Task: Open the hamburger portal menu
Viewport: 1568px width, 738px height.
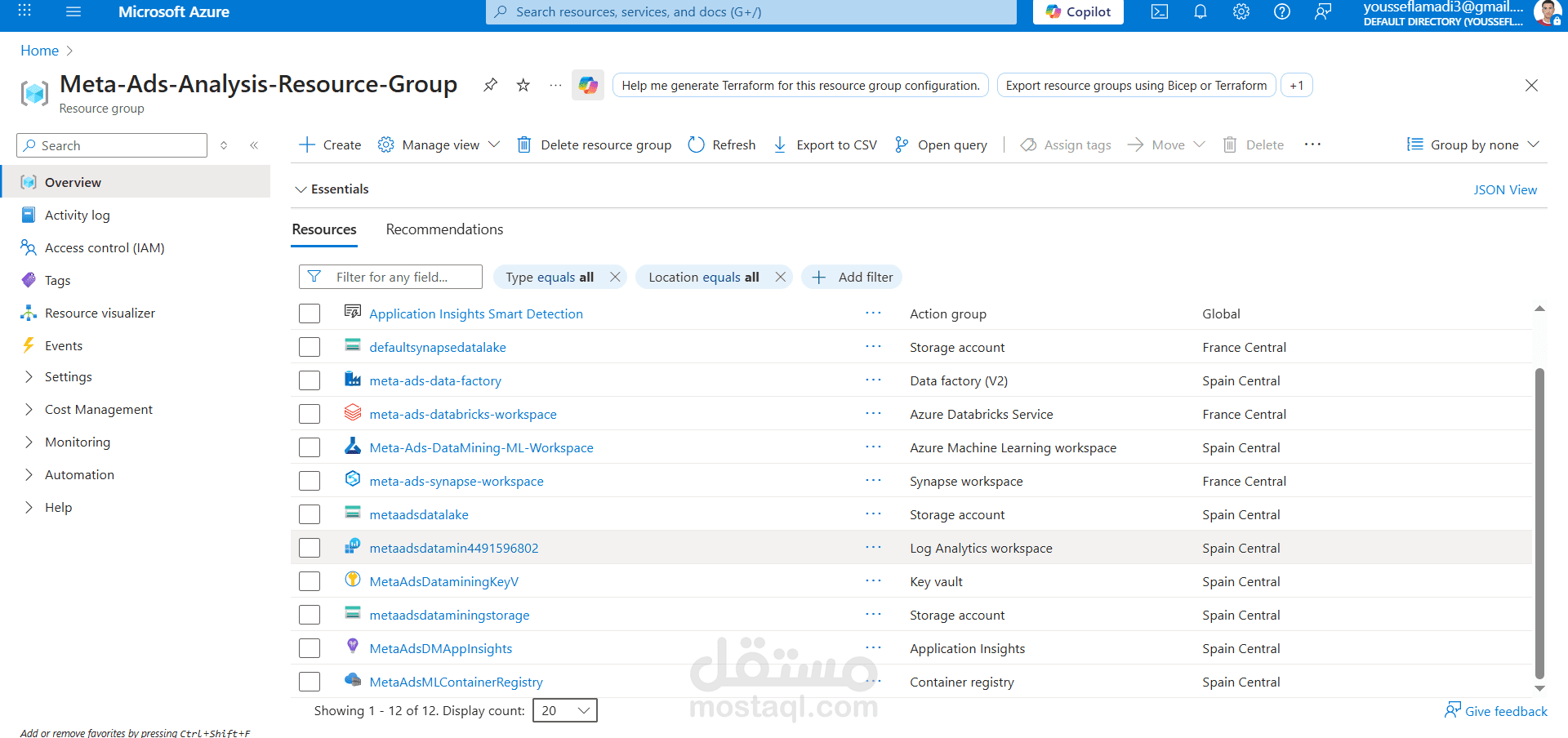Action: tap(73, 11)
